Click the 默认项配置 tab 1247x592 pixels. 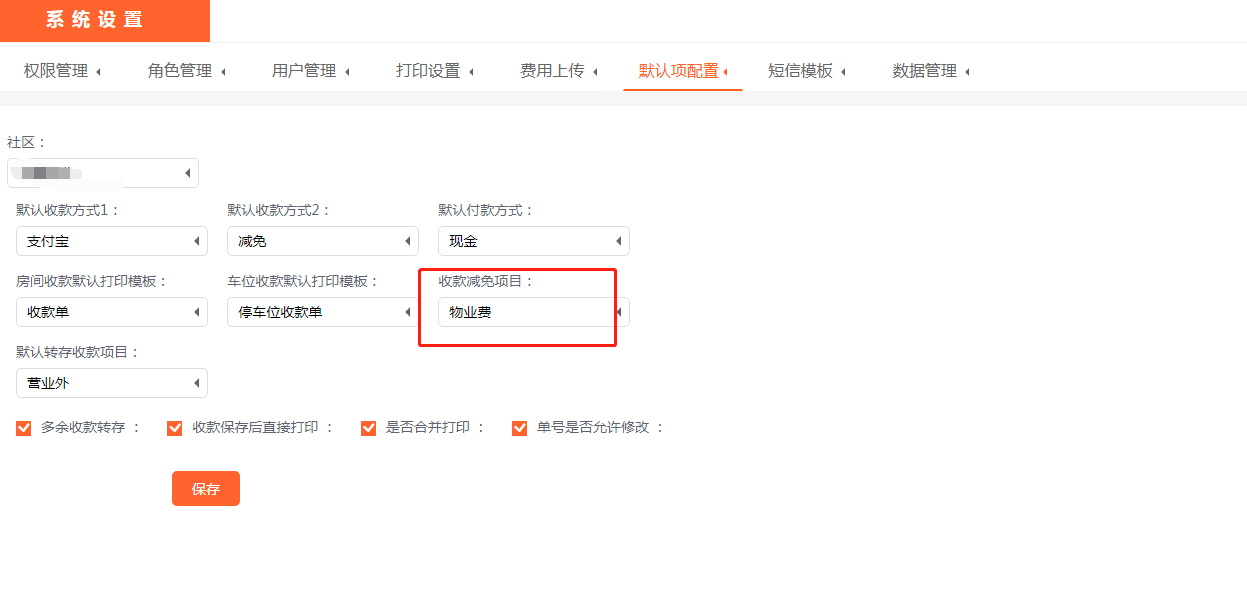click(682, 71)
